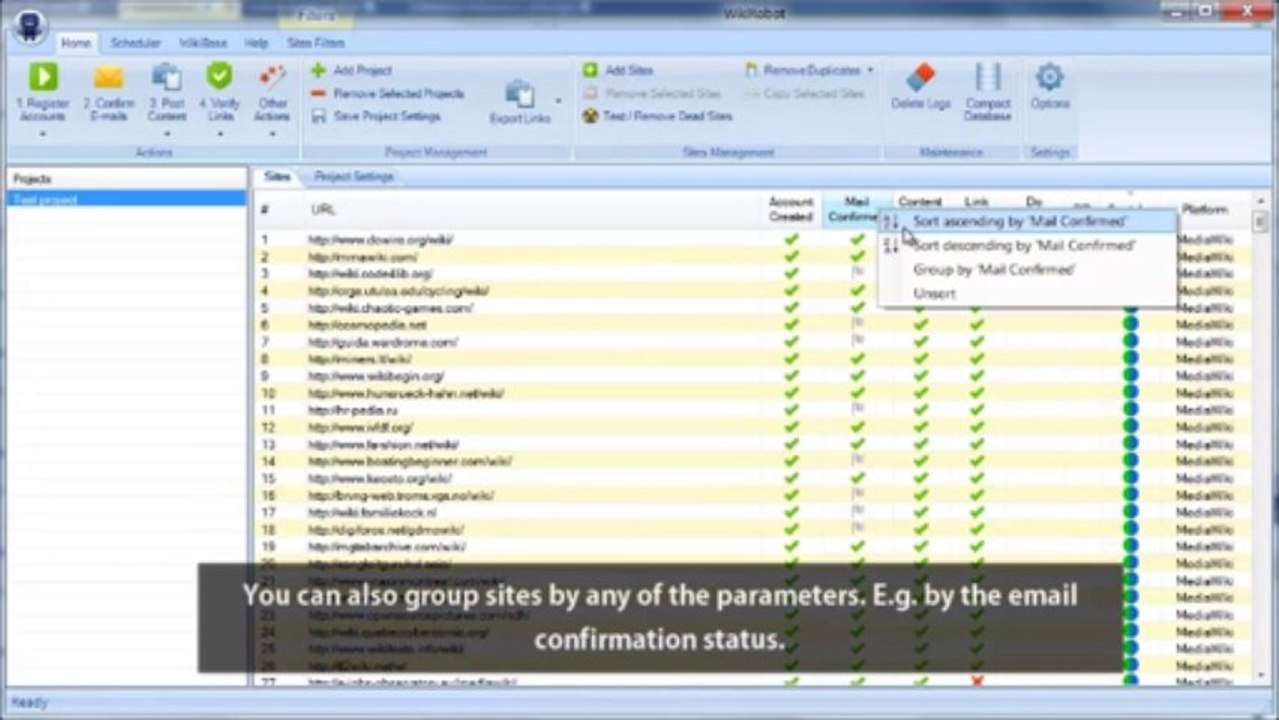Expand the Export Links dropdown arrow
The image size is (1279, 720).
coord(558,100)
